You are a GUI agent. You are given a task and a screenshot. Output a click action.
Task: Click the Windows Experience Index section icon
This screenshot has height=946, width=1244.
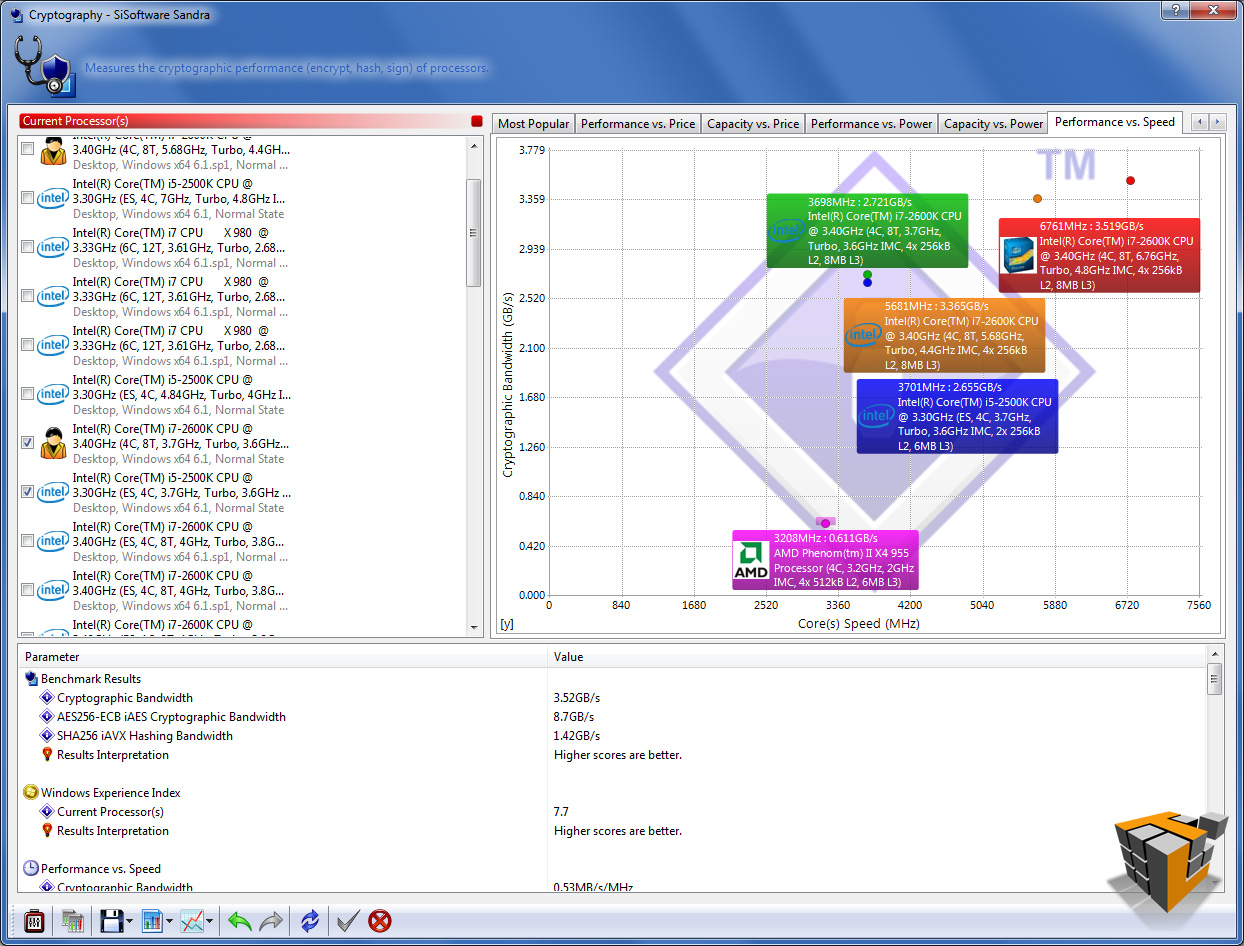[31, 793]
